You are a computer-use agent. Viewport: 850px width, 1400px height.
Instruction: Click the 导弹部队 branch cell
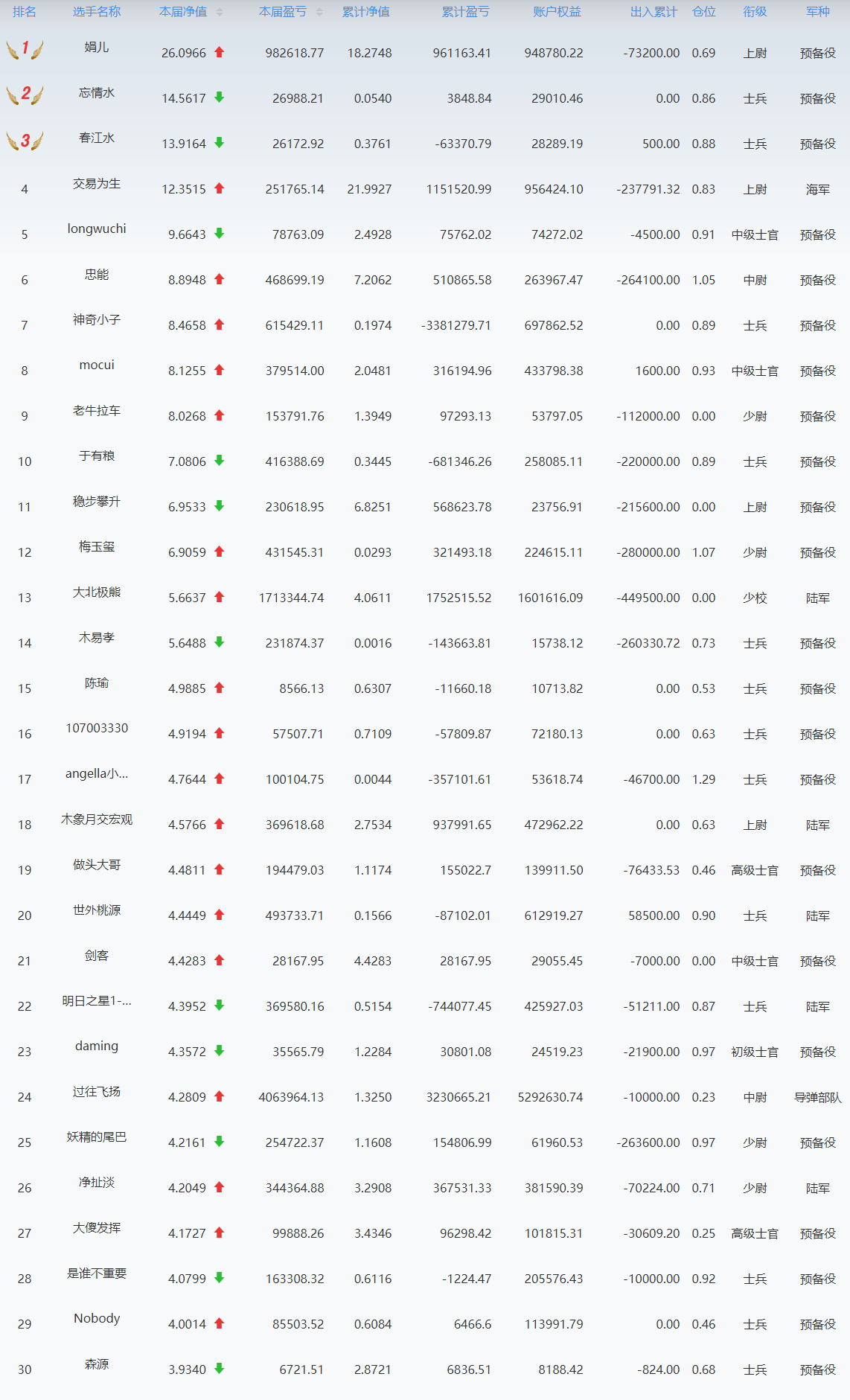click(818, 1097)
